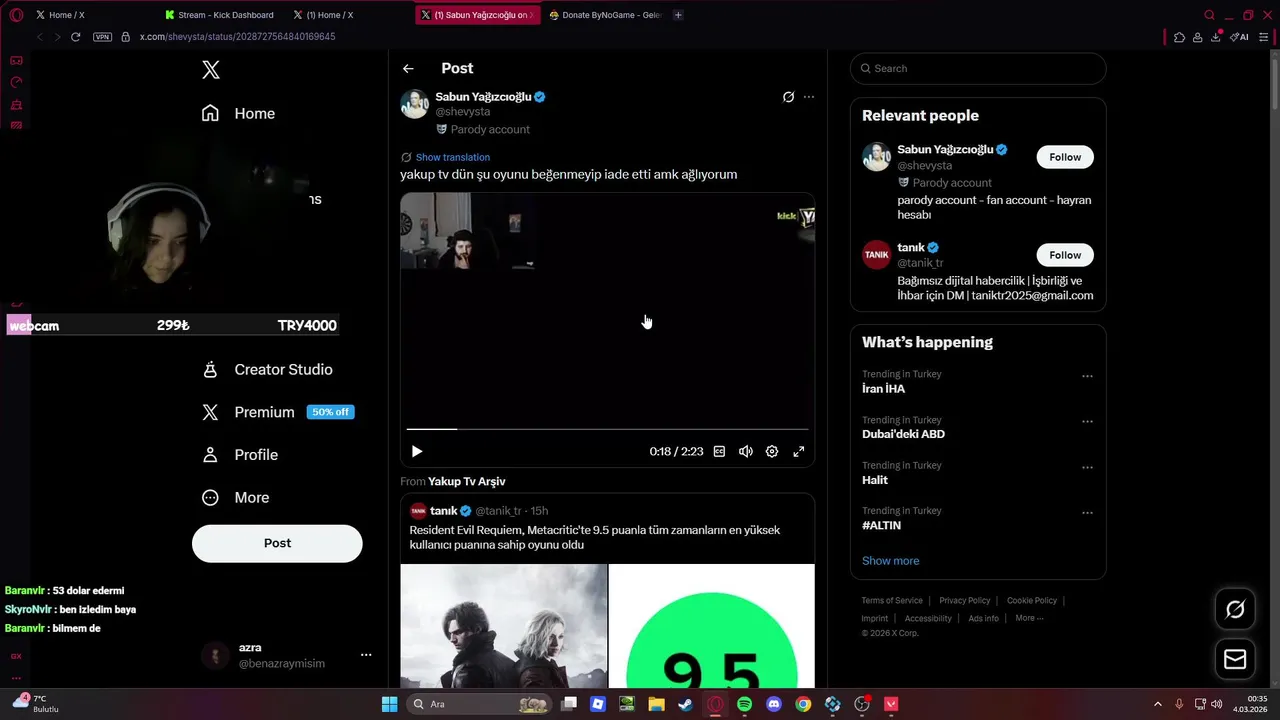
Task: Open the Aria AI button
Action: point(1240,37)
